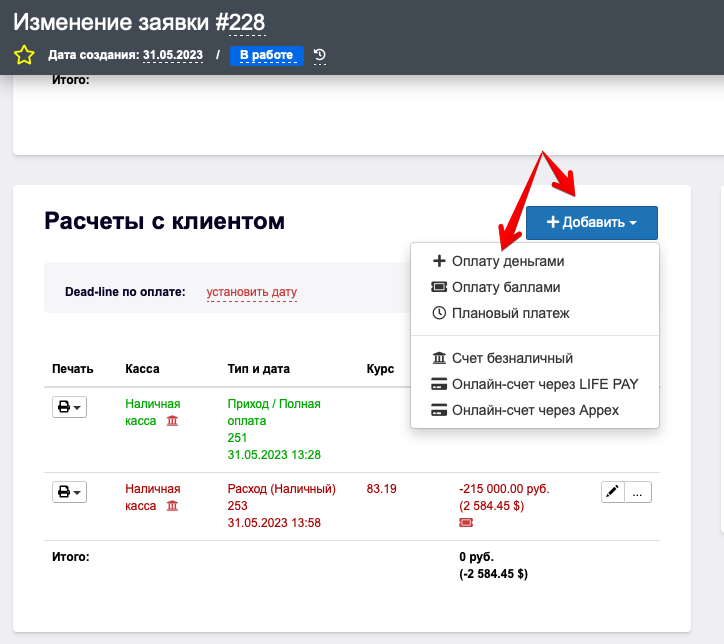Click bank icon beside green 'Наличная касса'
This screenshot has height=644, width=724.
pos(172,421)
